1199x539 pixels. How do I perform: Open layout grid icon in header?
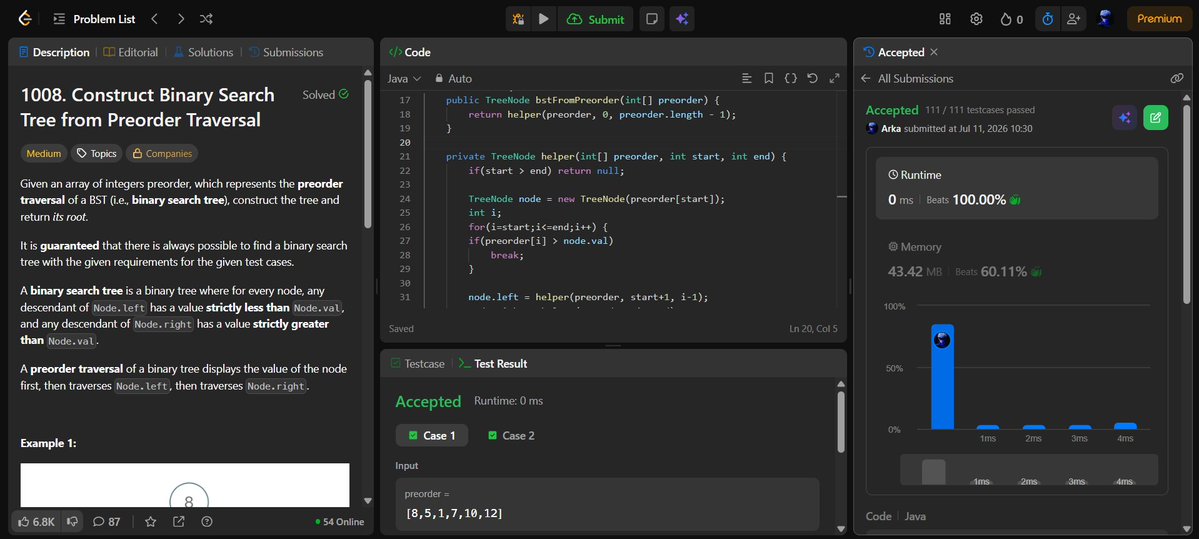pos(945,19)
